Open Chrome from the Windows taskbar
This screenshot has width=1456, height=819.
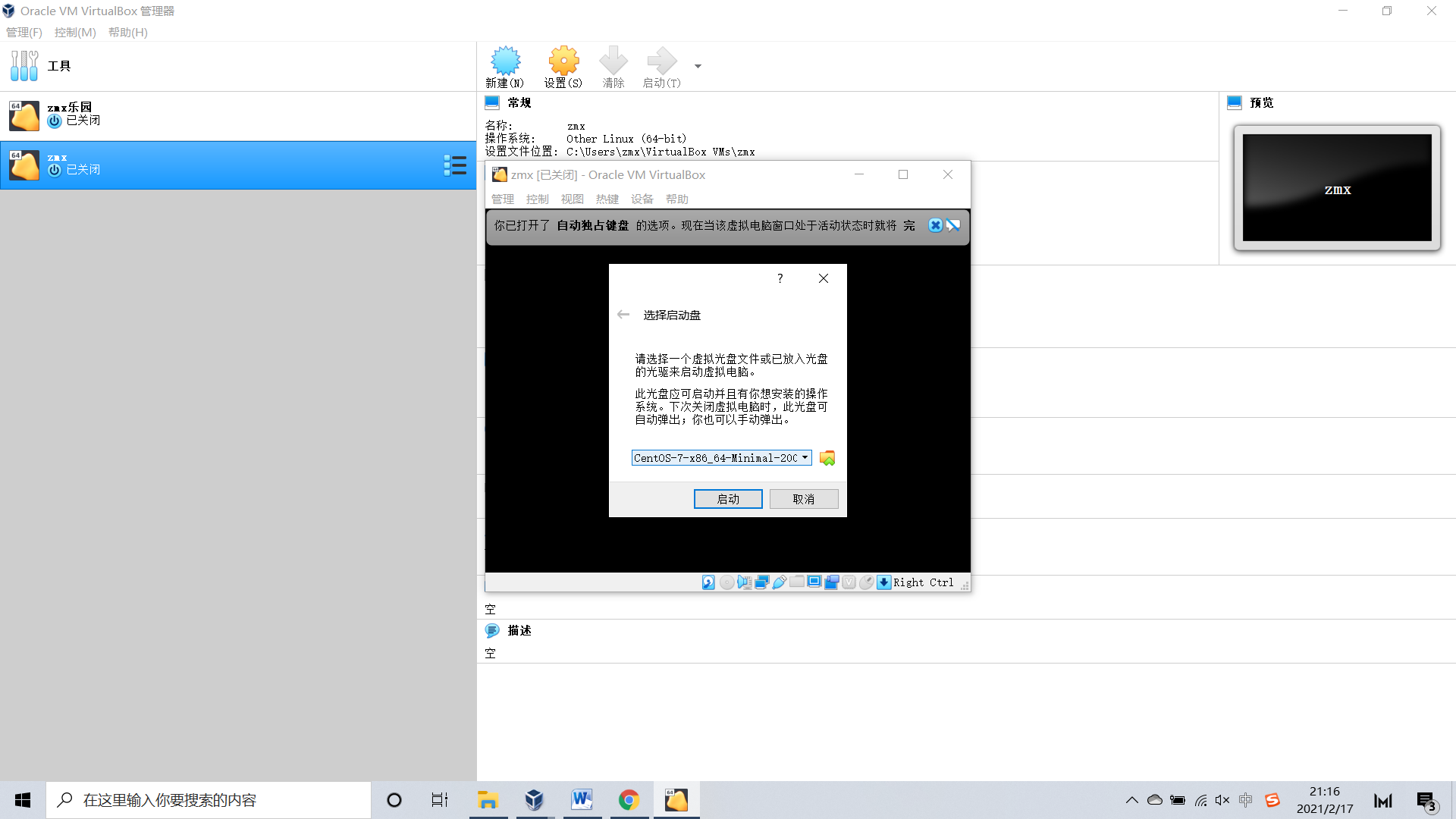point(629,800)
